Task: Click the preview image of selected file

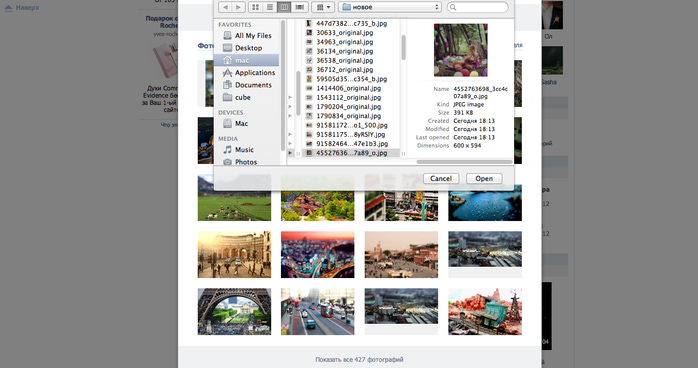Action: pos(461,50)
